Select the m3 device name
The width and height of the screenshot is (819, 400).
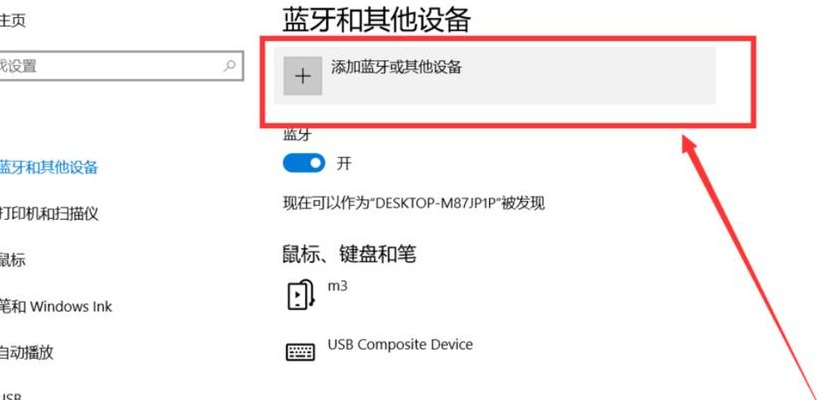pos(337,286)
